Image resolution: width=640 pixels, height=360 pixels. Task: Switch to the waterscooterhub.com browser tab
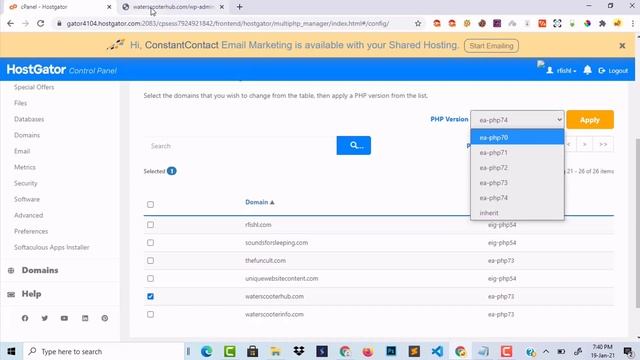click(173, 7)
